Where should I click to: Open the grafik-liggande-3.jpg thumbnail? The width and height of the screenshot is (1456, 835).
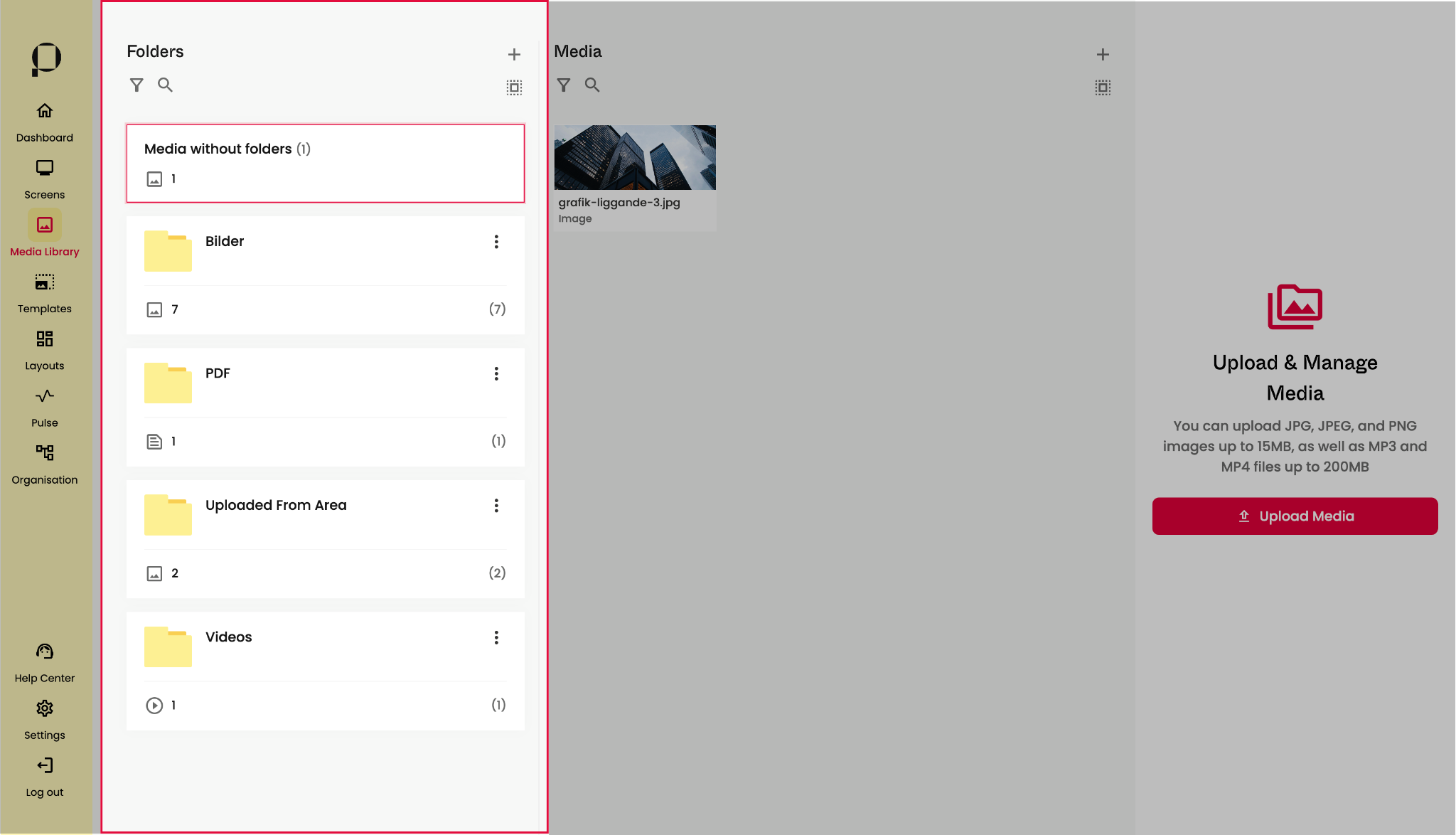(x=635, y=158)
